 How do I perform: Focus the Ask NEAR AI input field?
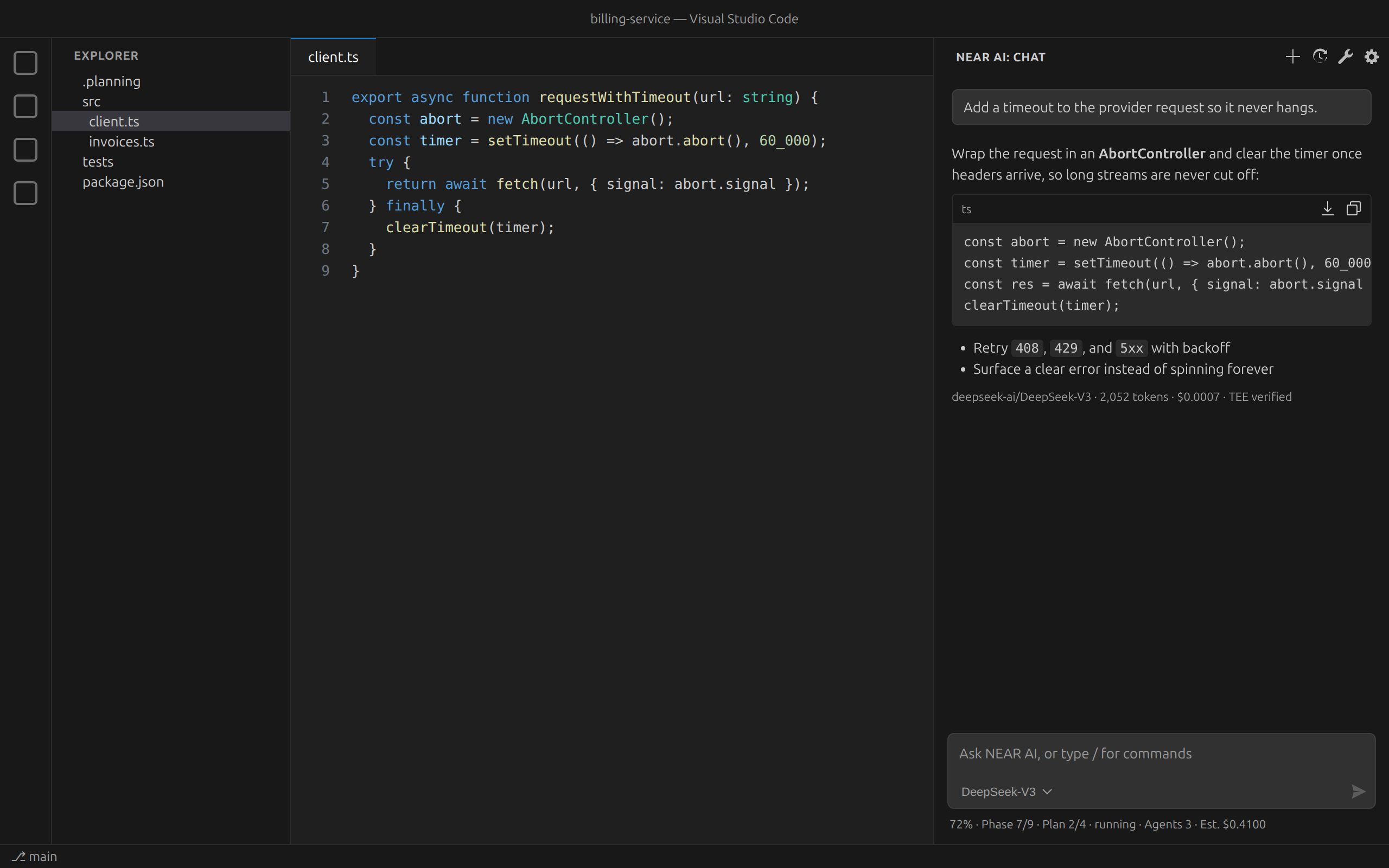pos(1161,754)
